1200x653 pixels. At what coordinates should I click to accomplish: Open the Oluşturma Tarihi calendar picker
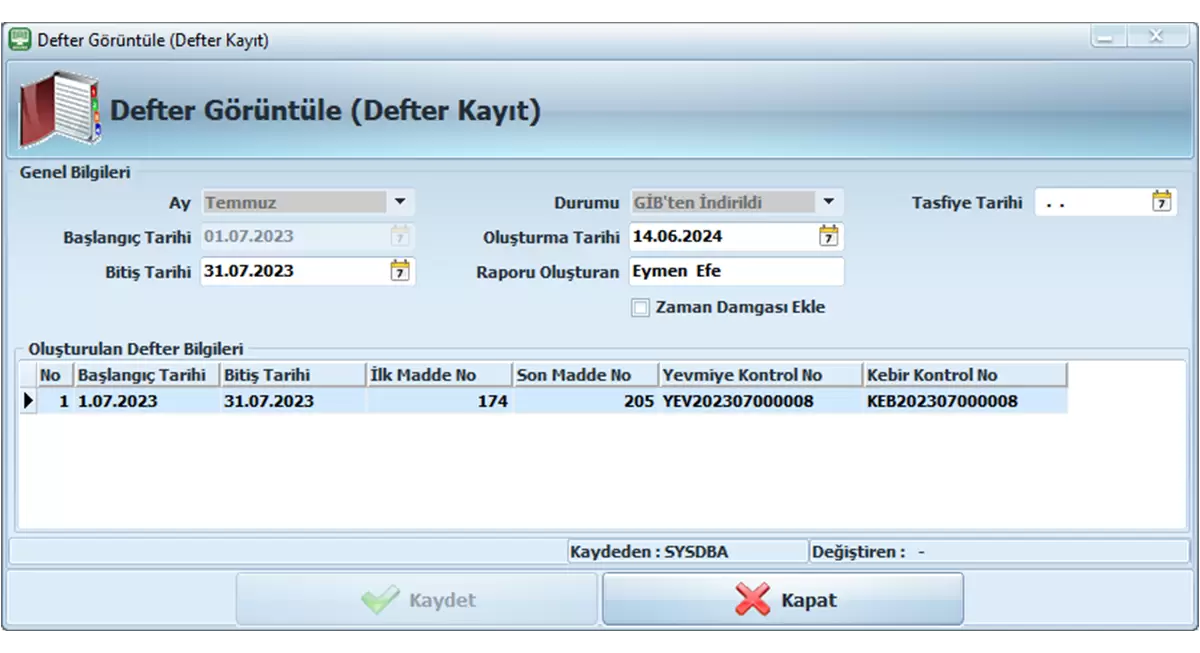coord(828,237)
